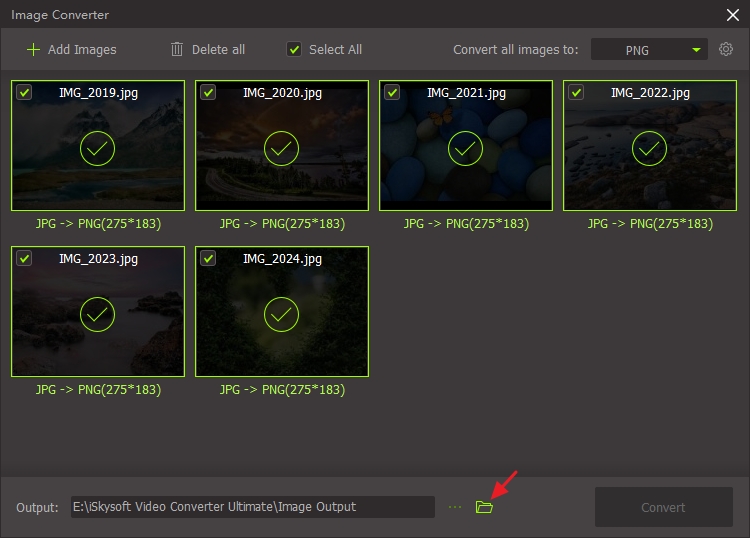Screen dimensions: 750x538
Task: Close the Image Converter window
Action: point(731,14)
